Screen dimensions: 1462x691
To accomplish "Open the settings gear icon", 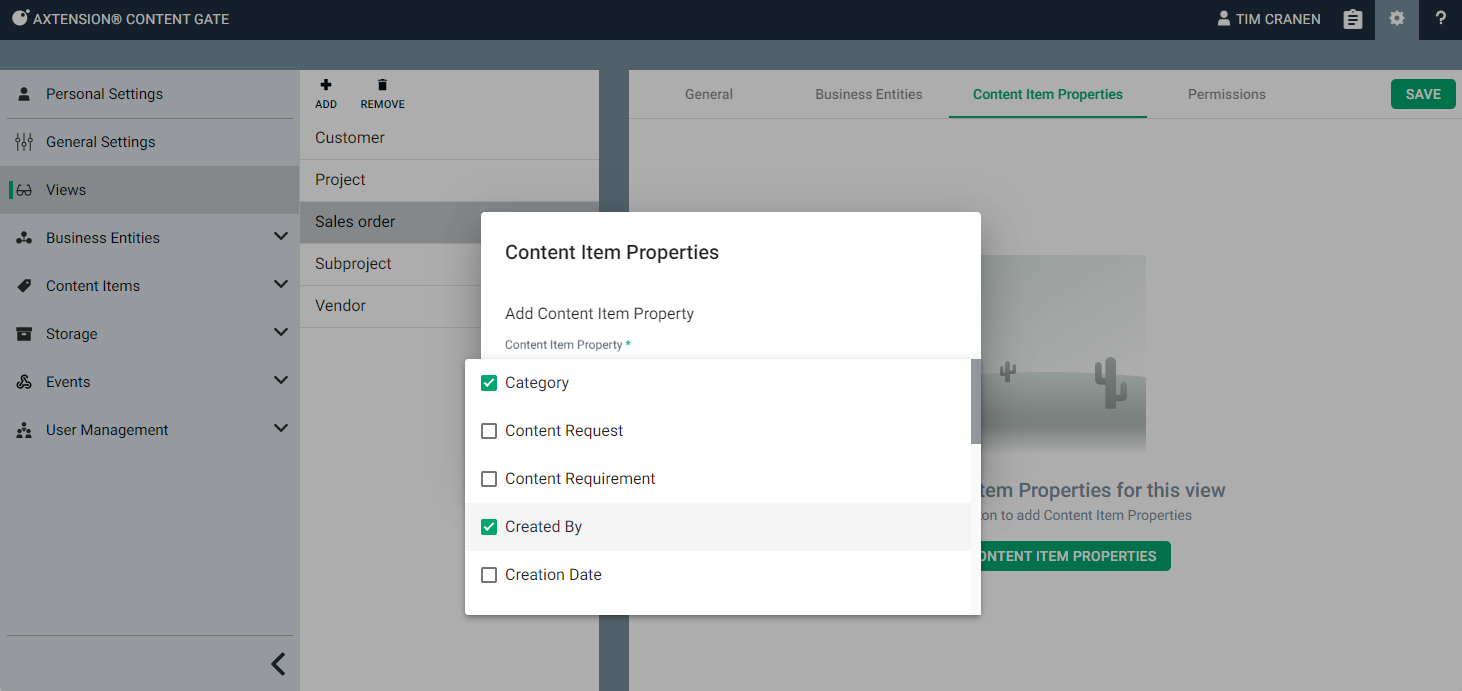I will point(1397,19).
